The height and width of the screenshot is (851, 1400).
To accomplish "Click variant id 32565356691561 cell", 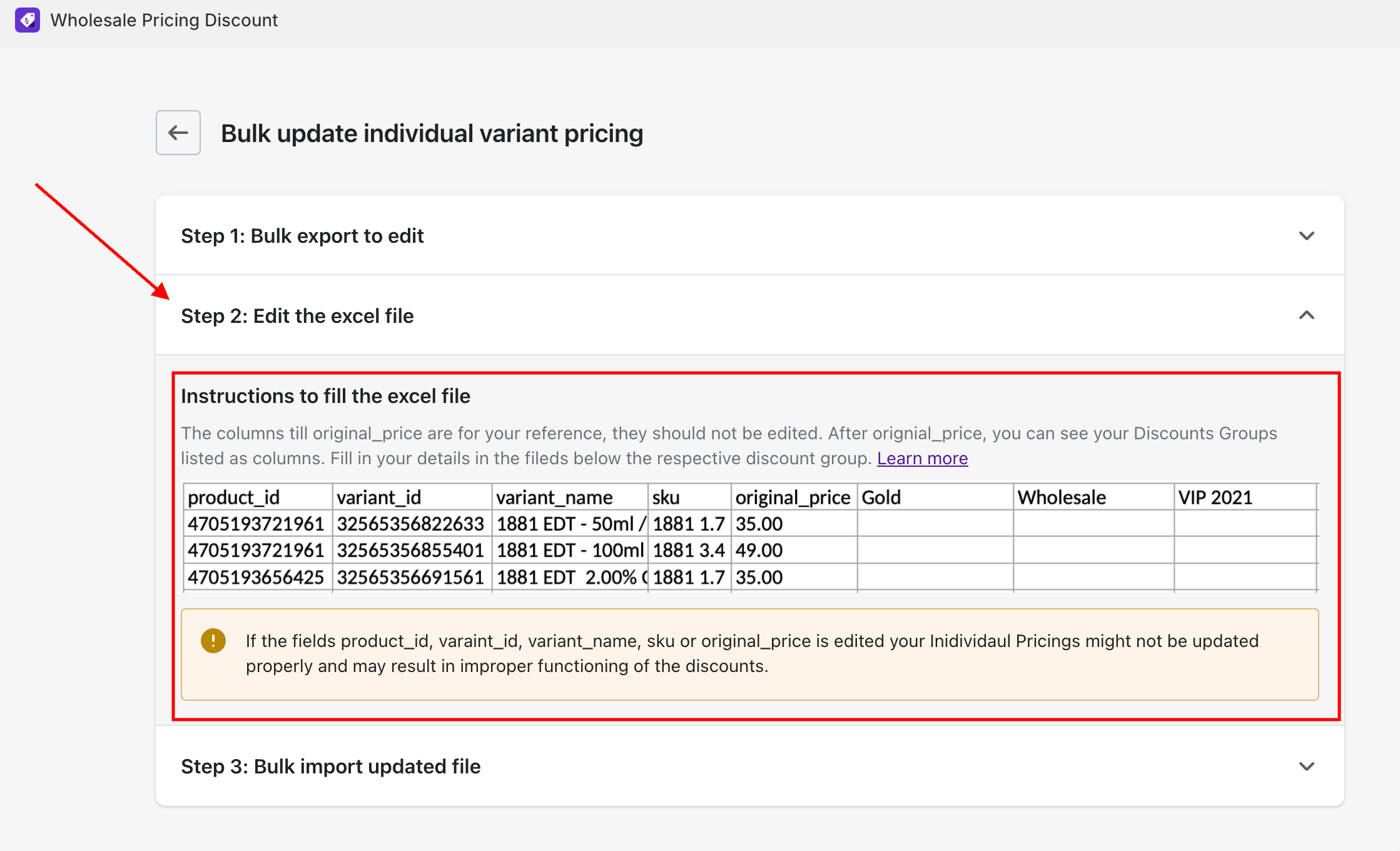I will point(412,577).
